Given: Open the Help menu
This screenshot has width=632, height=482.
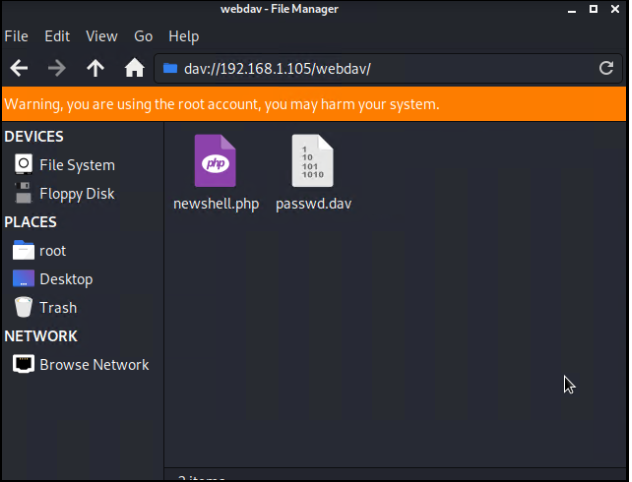Looking at the screenshot, I should pyautogui.click(x=184, y=37).
